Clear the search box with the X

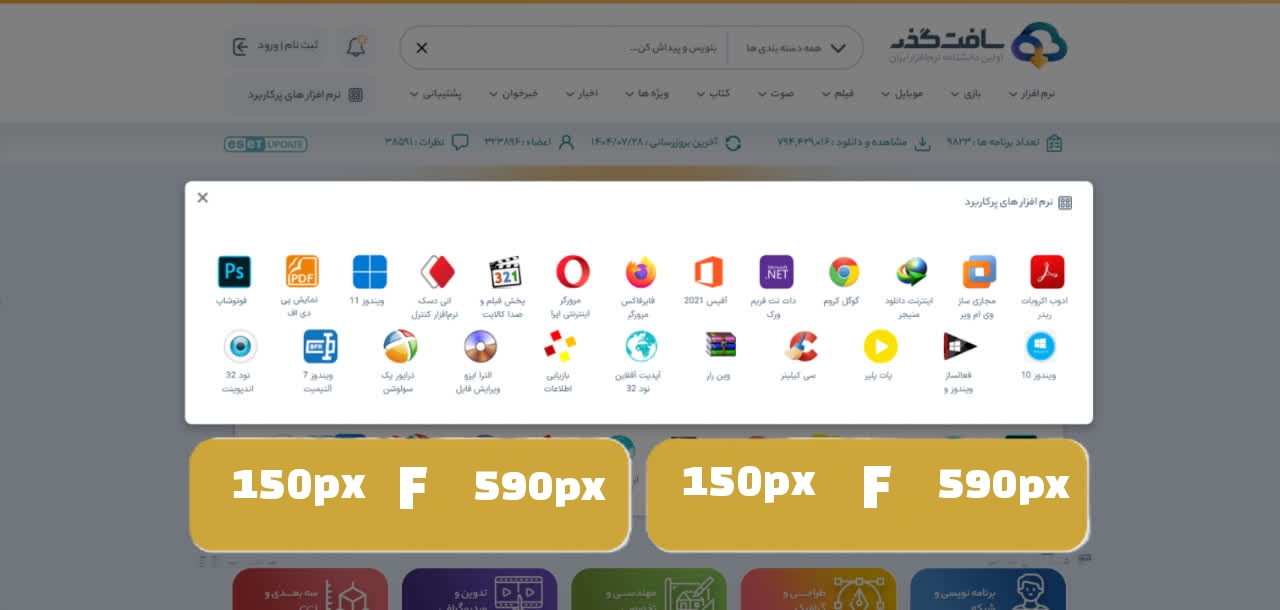pos(422,48)
